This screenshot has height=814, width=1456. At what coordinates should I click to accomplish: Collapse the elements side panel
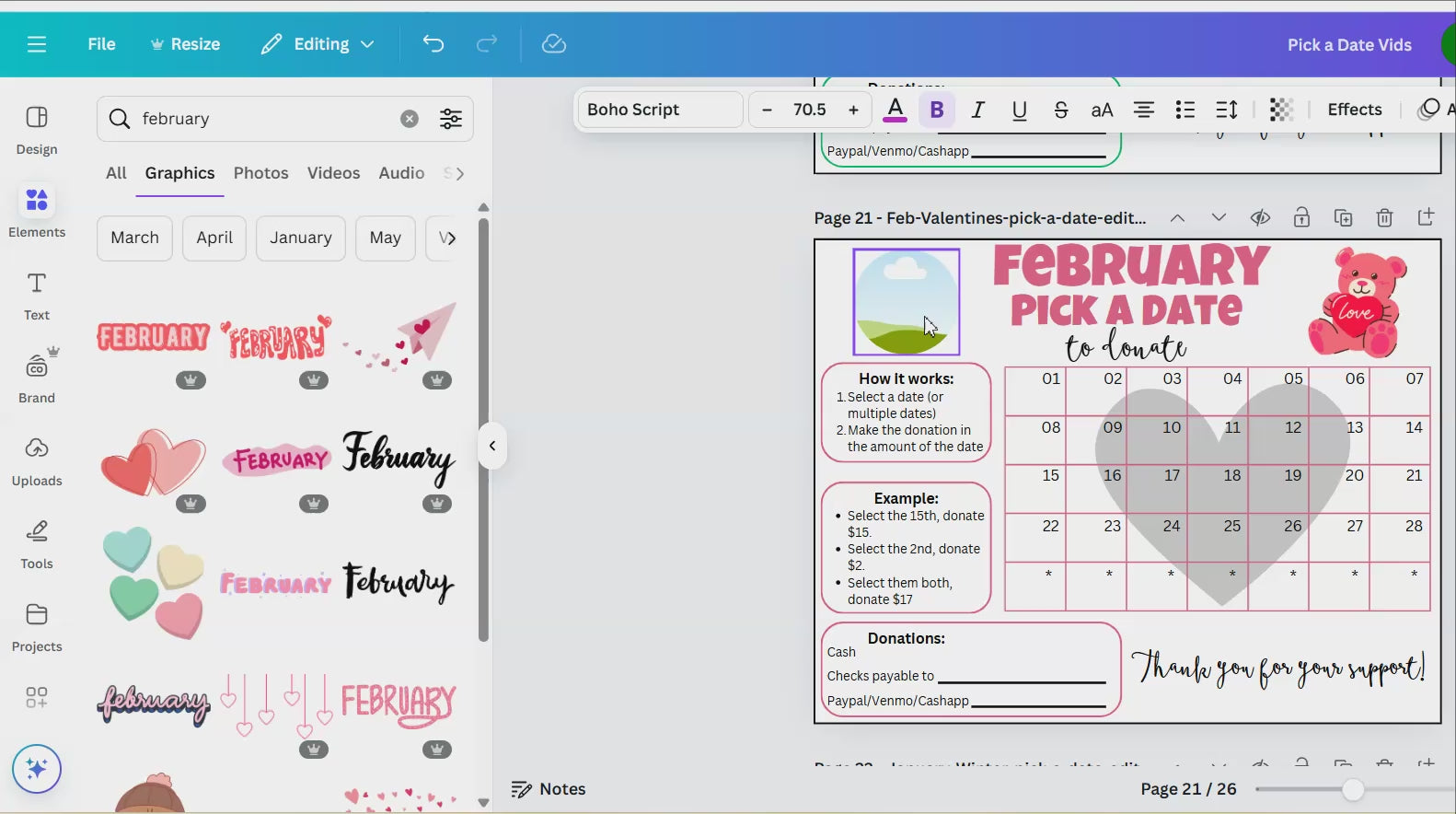click(x=492, y=446)
